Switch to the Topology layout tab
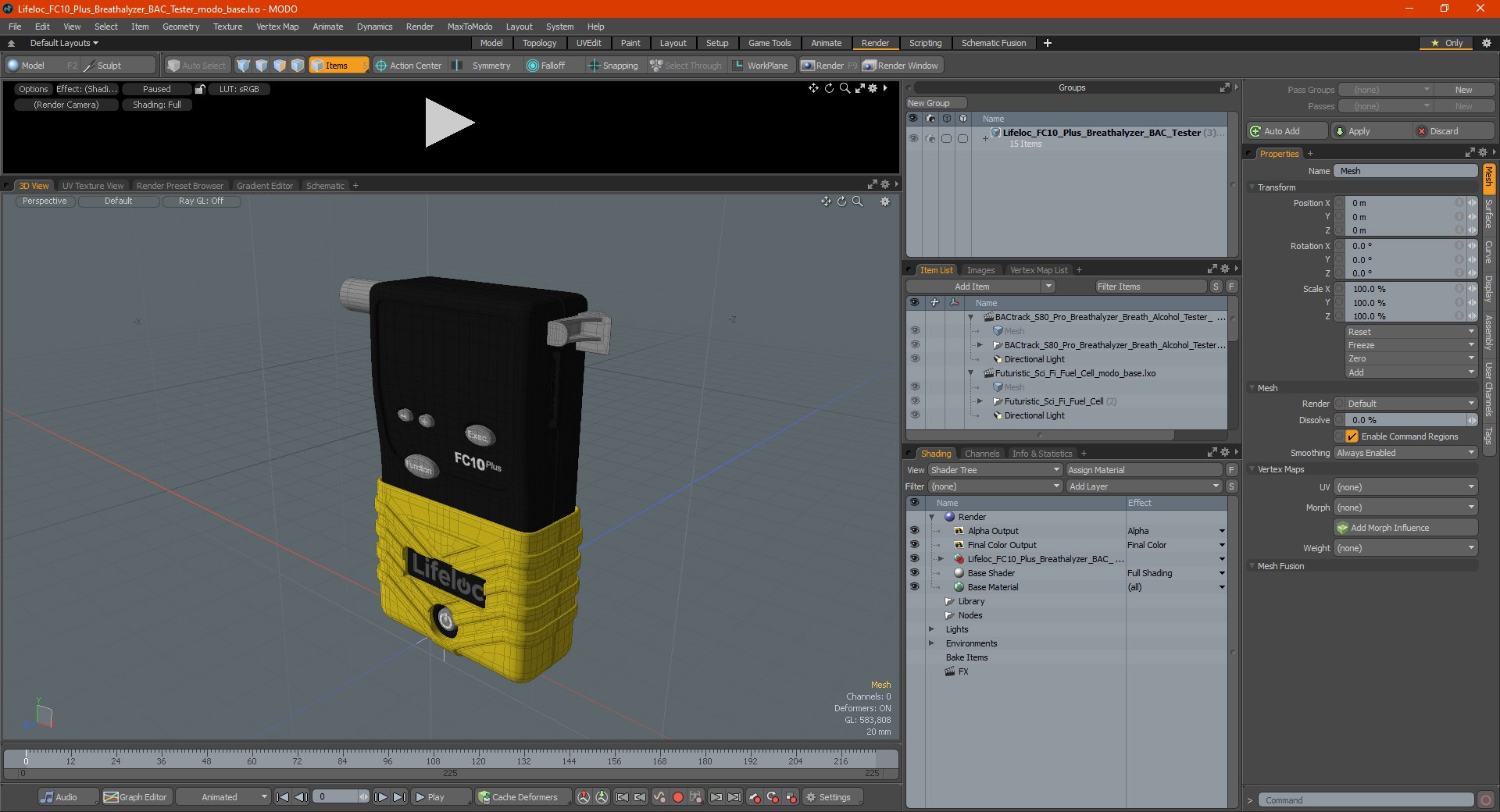 tap(540, 43)
